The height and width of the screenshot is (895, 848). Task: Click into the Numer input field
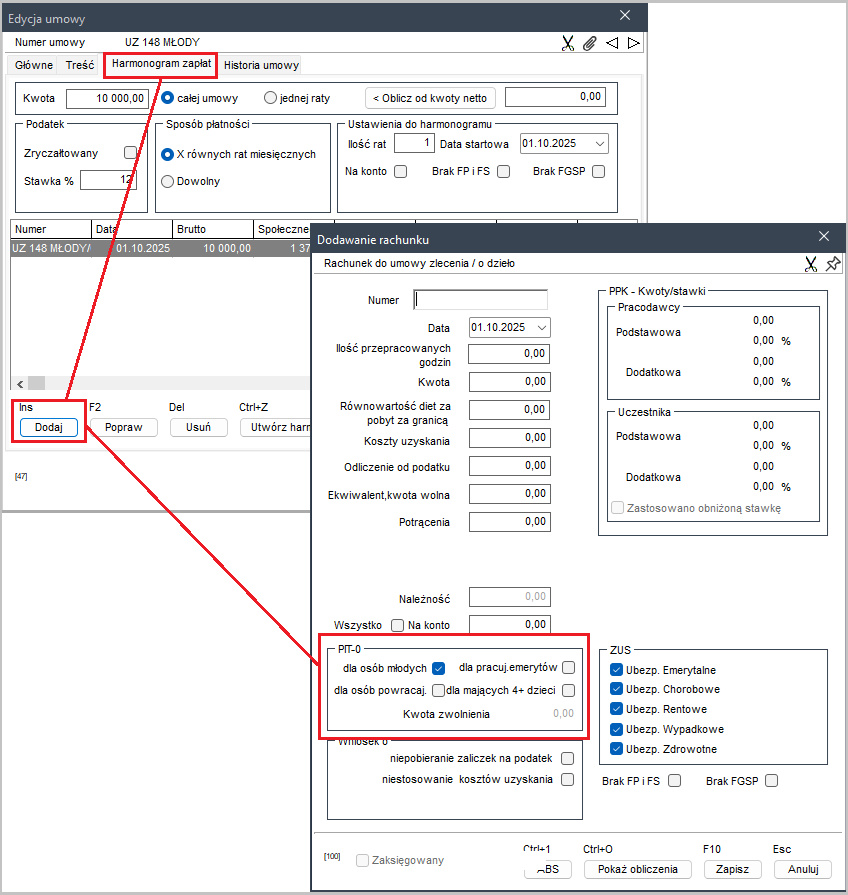481,300
